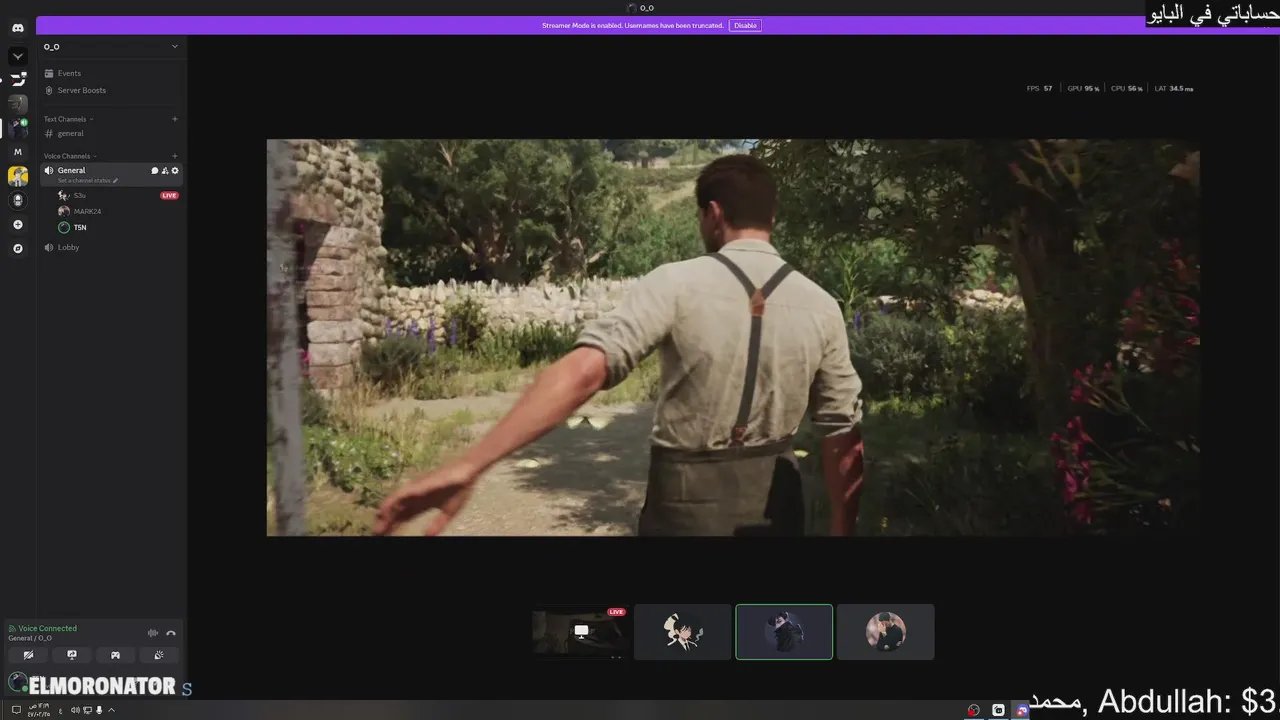Open red recording app on taskbar
Viewport: 1280px width, 720px height.
pos(974,710)
